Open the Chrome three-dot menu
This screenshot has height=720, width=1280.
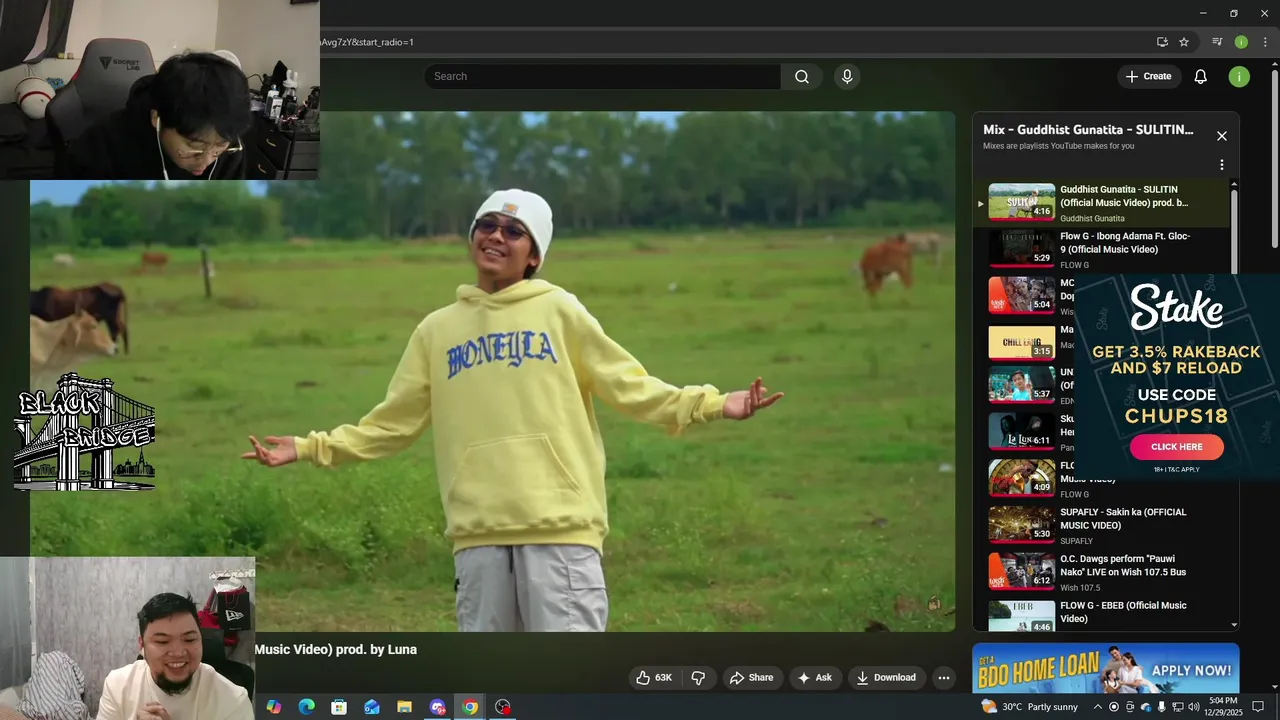pos(1265,42)
